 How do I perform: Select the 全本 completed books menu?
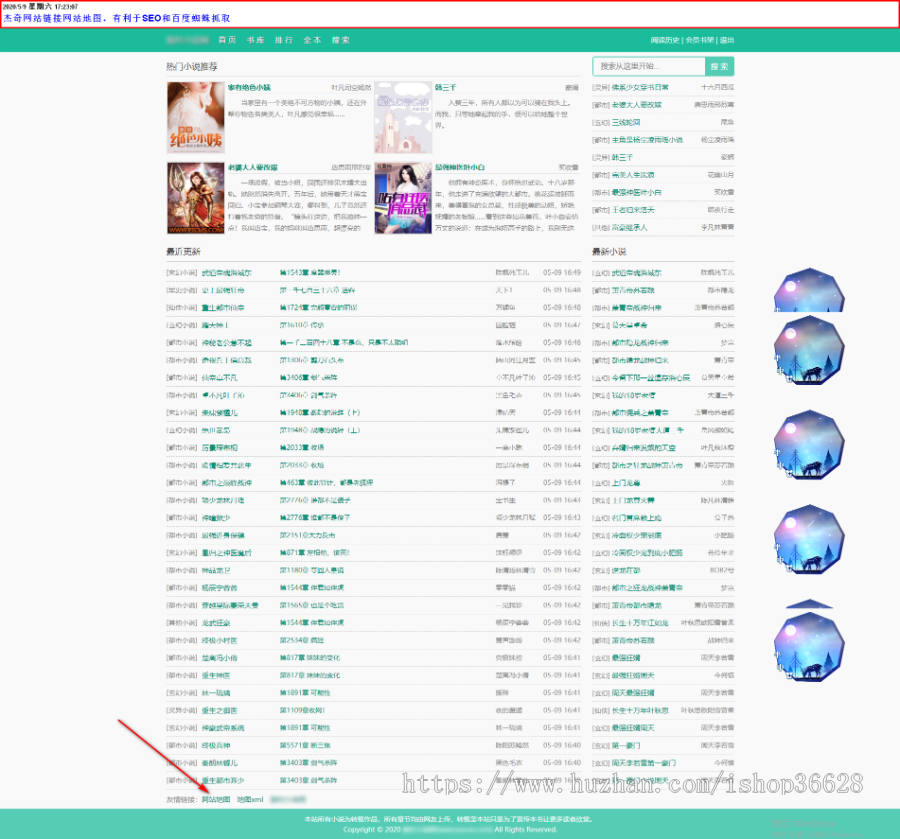coord(312,40)
